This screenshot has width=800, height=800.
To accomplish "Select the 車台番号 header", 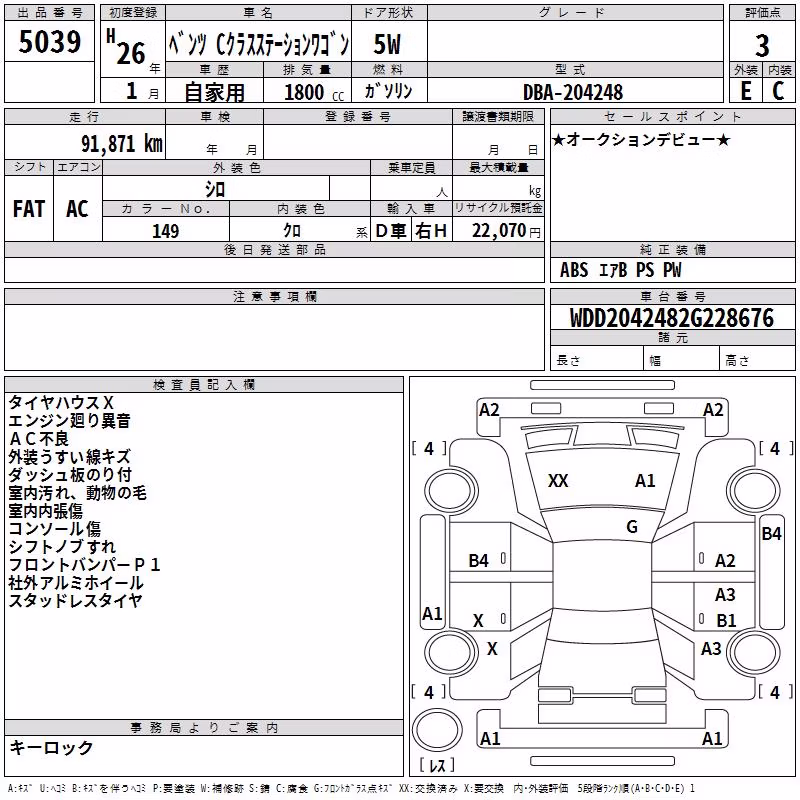I will (672, 296).
